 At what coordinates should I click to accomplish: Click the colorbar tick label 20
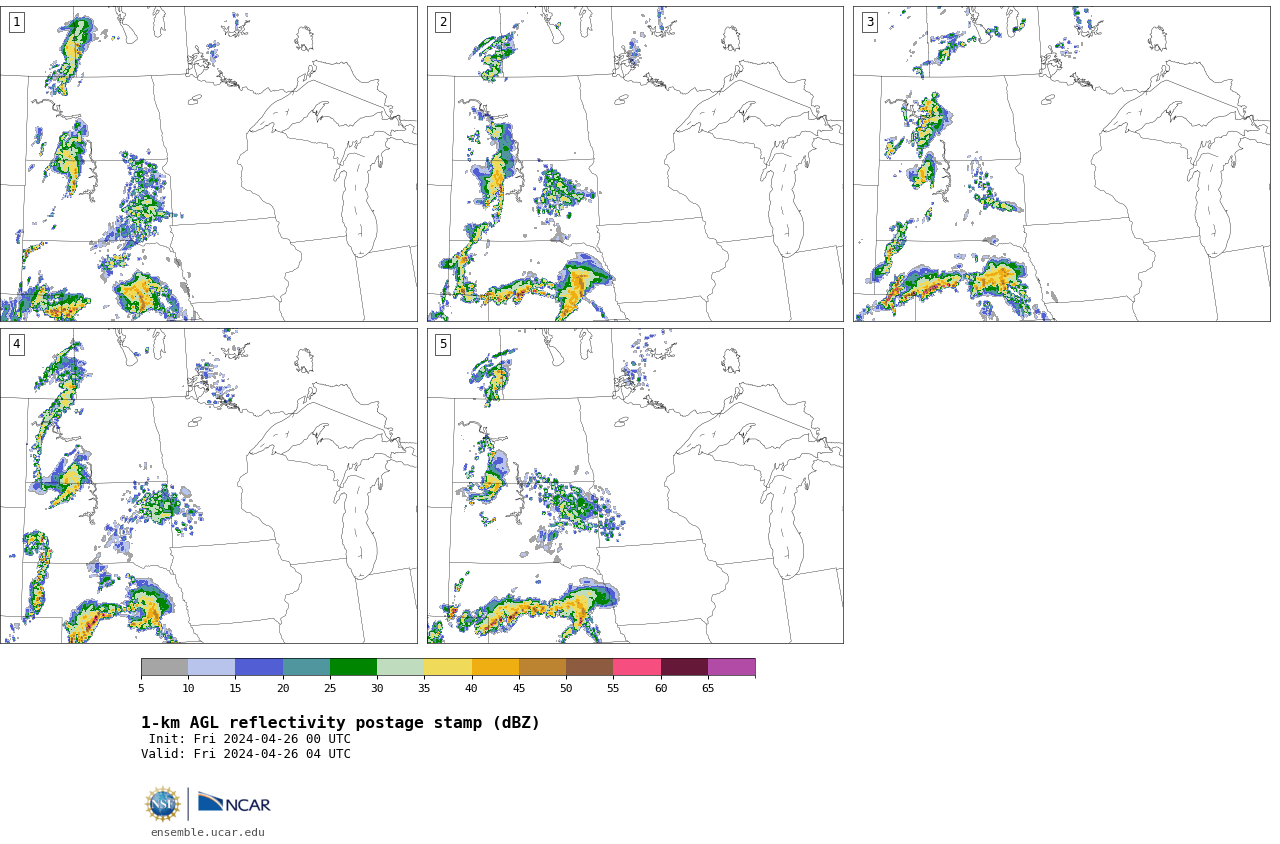coord(283,688)
